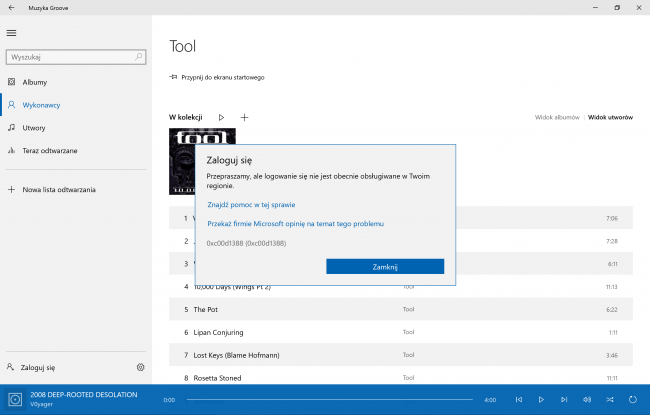The height and width of the screenshot is (415, 650).
Task: Open the volume control
Action: (x=587, y=400)
